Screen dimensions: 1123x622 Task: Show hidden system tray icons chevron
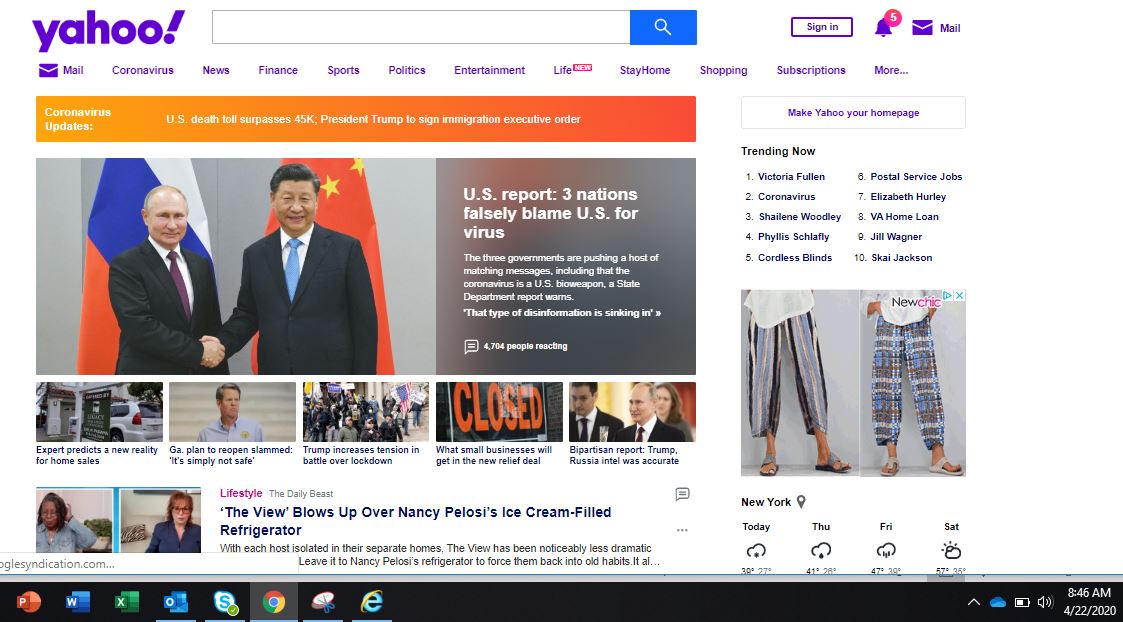click(973, 602)
